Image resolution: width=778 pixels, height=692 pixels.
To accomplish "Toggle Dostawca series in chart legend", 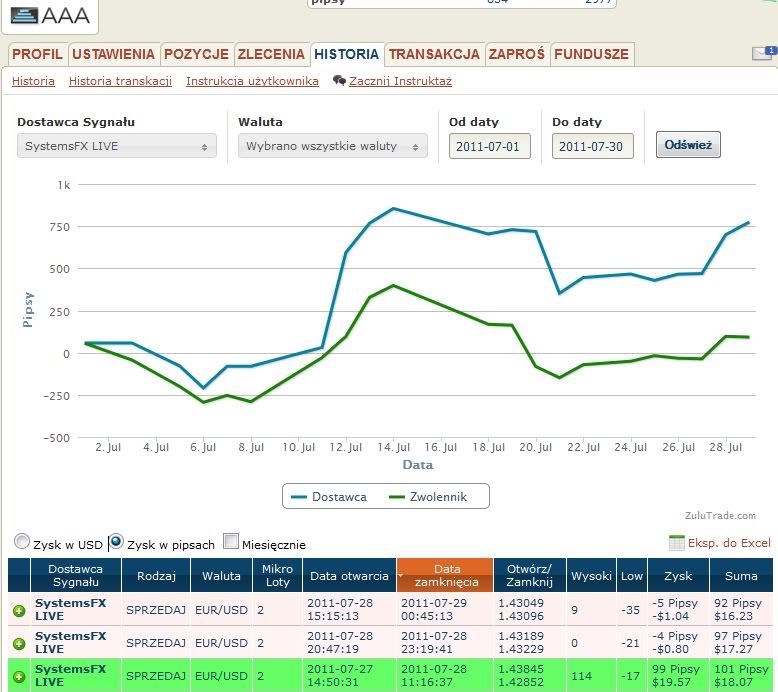I will [328, 497].
